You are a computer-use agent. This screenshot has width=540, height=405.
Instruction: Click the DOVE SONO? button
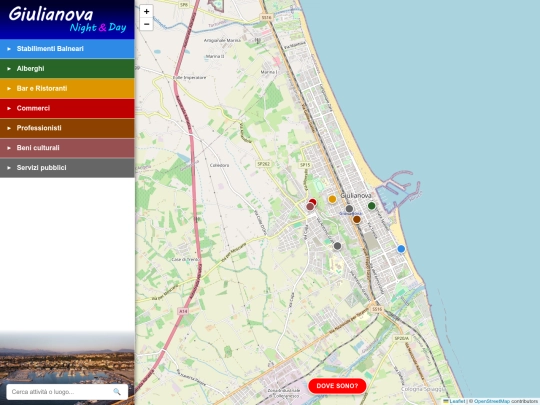point(337,386)
